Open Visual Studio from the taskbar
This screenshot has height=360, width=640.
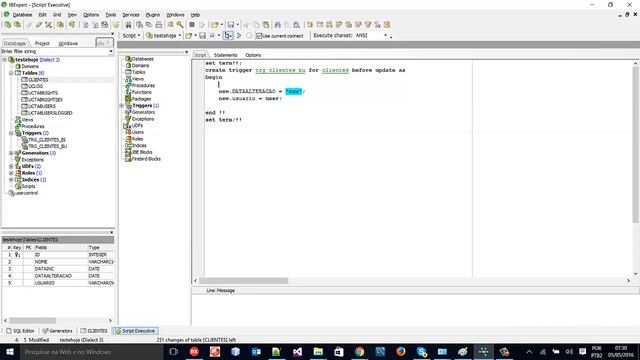[x=298, y=351]
